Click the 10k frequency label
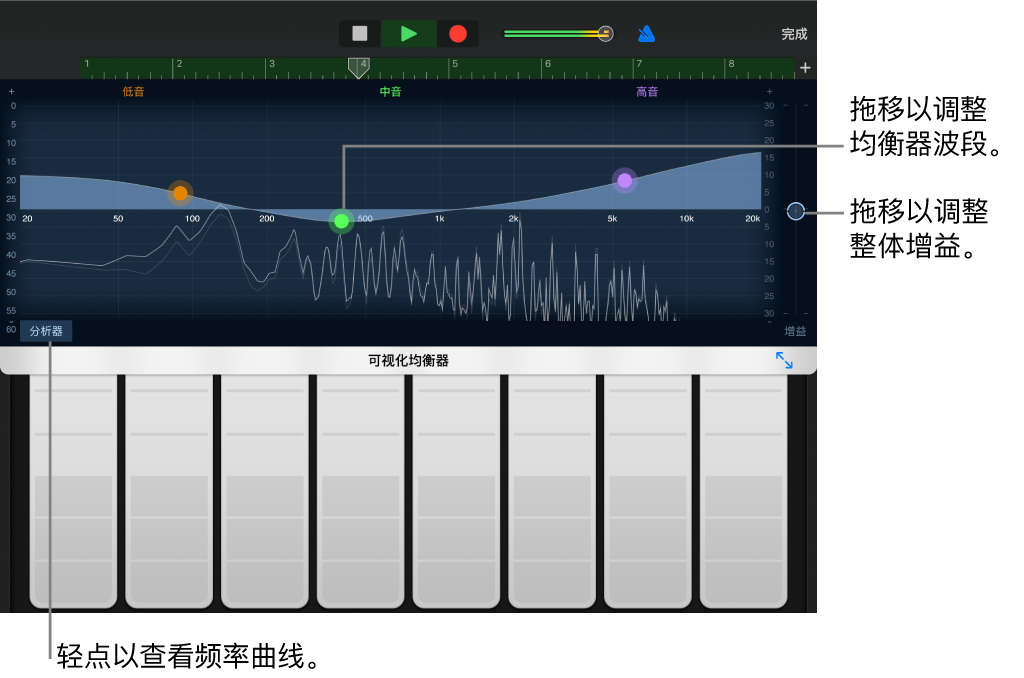 (686, 219)
